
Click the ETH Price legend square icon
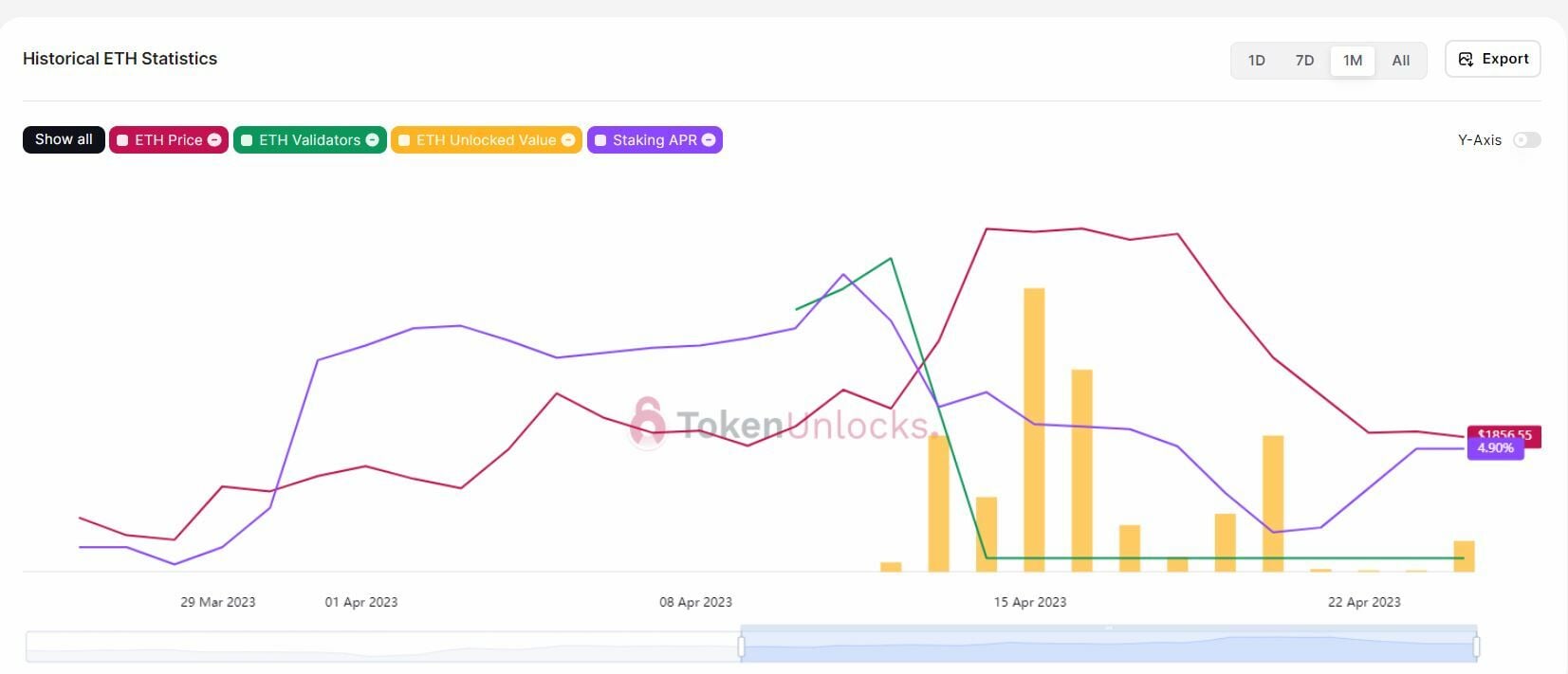[122, 140]
